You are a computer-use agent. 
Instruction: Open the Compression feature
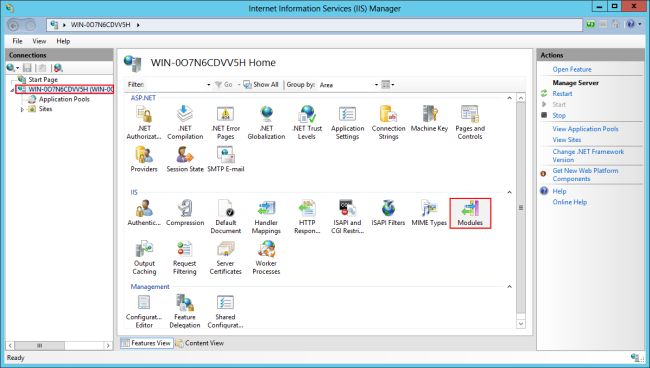click(185, 213)
